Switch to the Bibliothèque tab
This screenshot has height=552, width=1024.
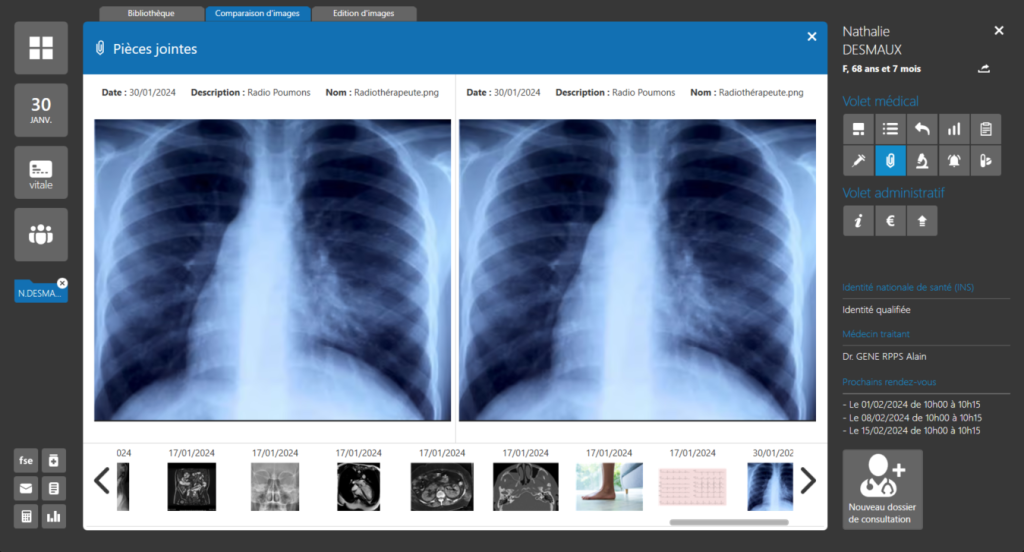tap(152, 14)
